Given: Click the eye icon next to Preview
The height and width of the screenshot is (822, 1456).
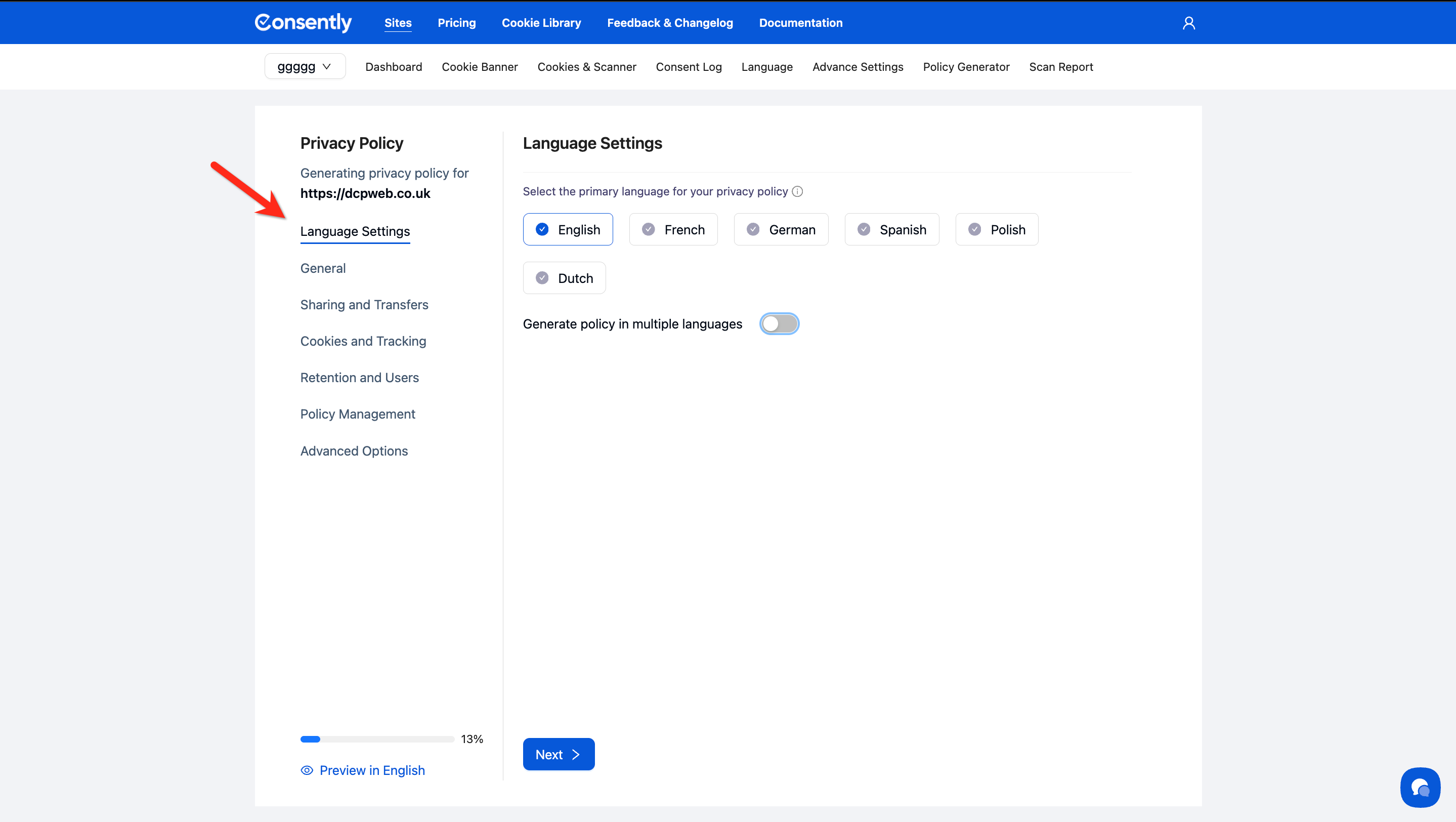Looking at the screenshot, I should [307, 770].
